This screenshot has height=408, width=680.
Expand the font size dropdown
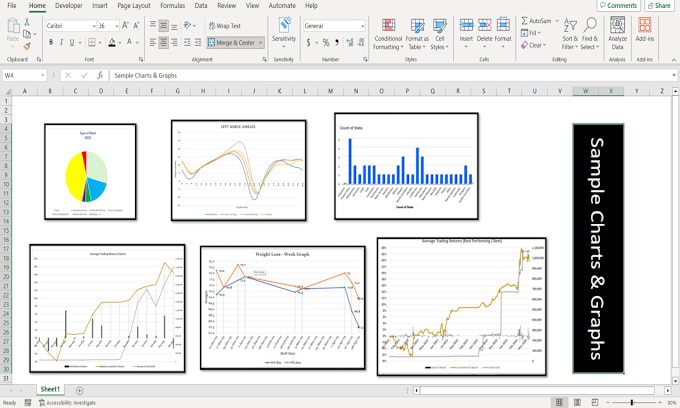pos(117,26)
